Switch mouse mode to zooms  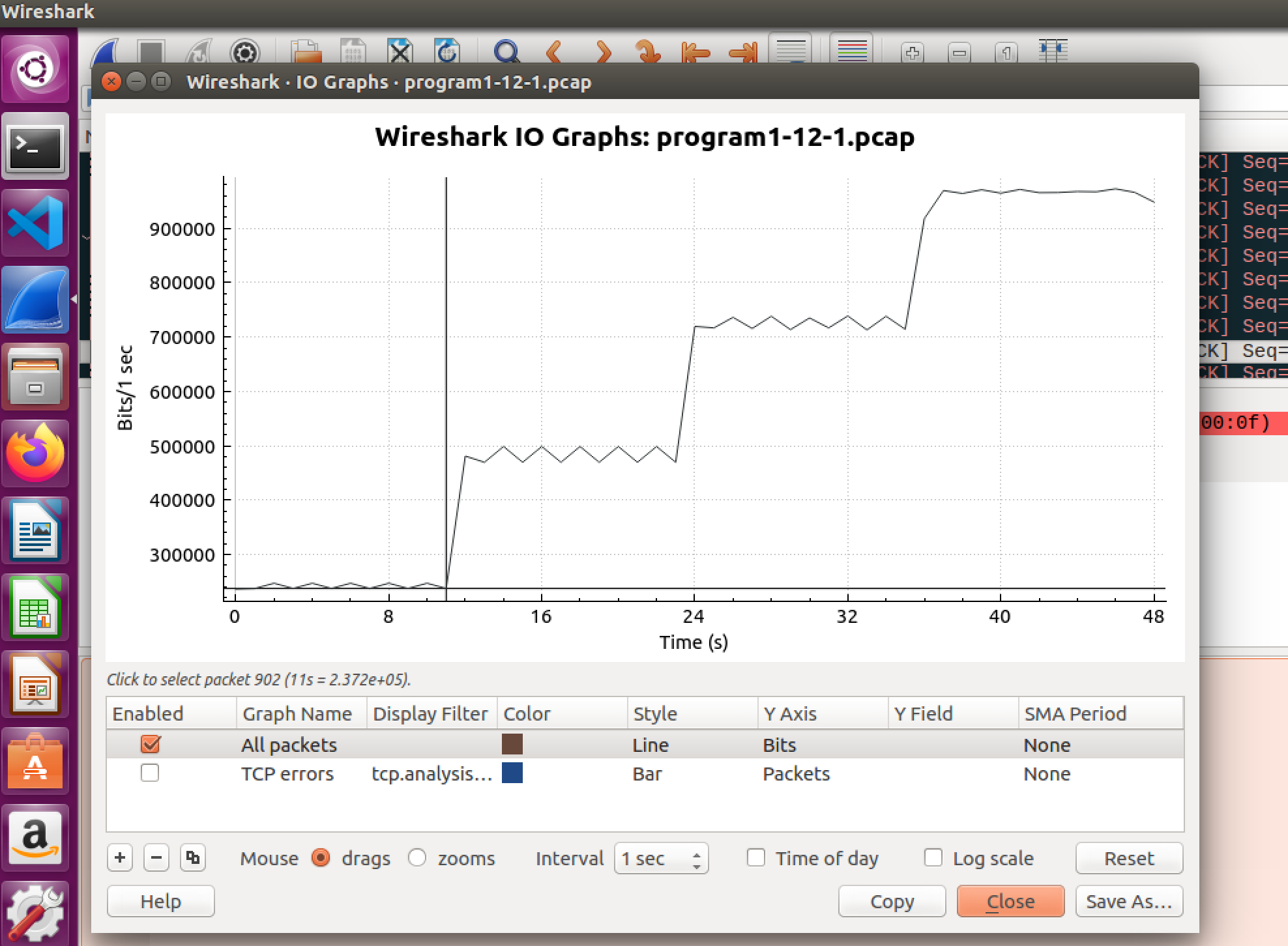418,858
